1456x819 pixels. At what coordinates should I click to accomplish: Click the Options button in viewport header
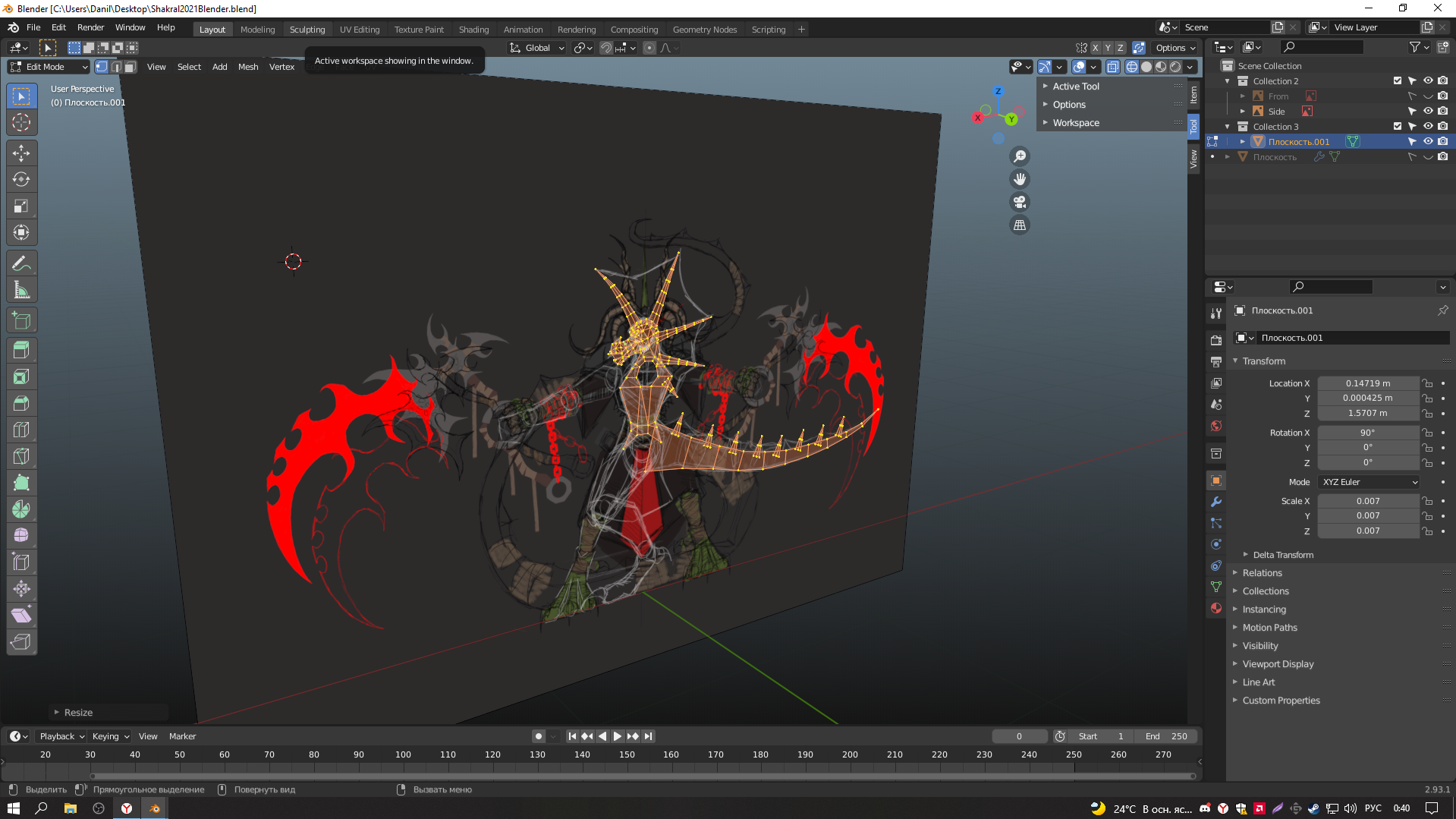pyautogui.click(x=1175, y=48)
